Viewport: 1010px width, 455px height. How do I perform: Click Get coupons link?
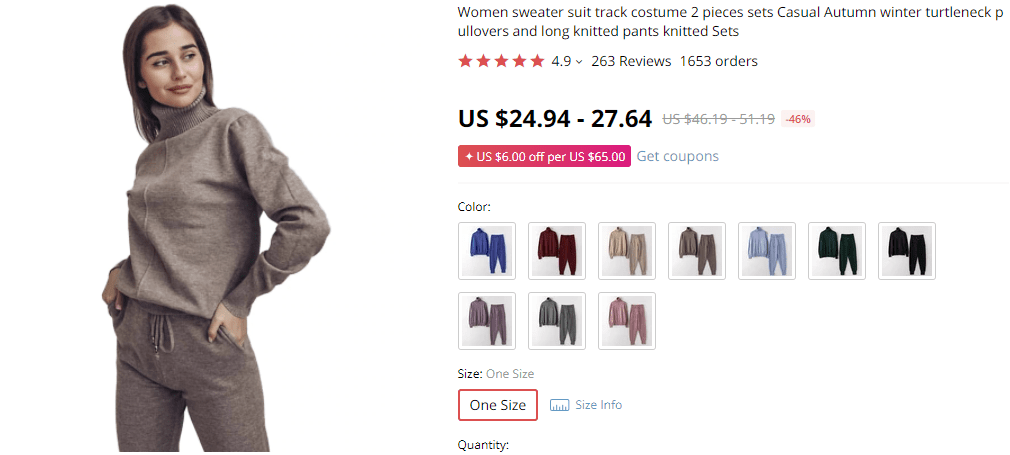coord(678,156)
